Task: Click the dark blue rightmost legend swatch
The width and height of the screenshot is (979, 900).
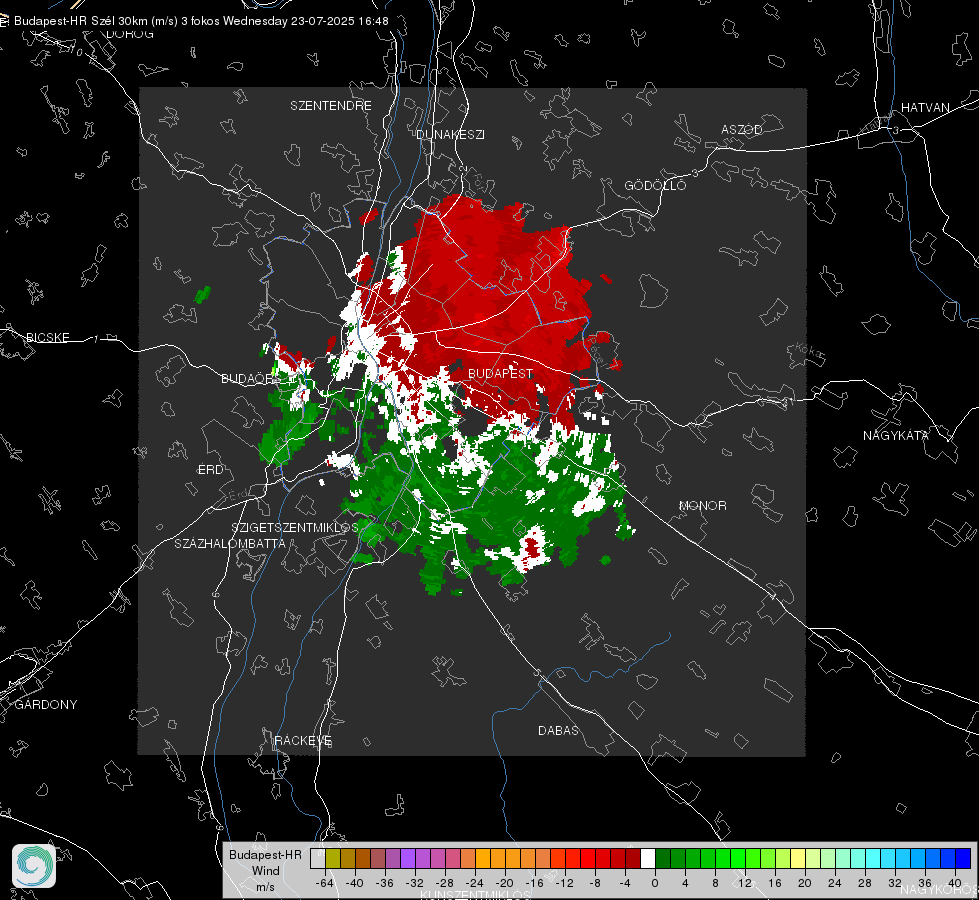Action: (963, 858)
